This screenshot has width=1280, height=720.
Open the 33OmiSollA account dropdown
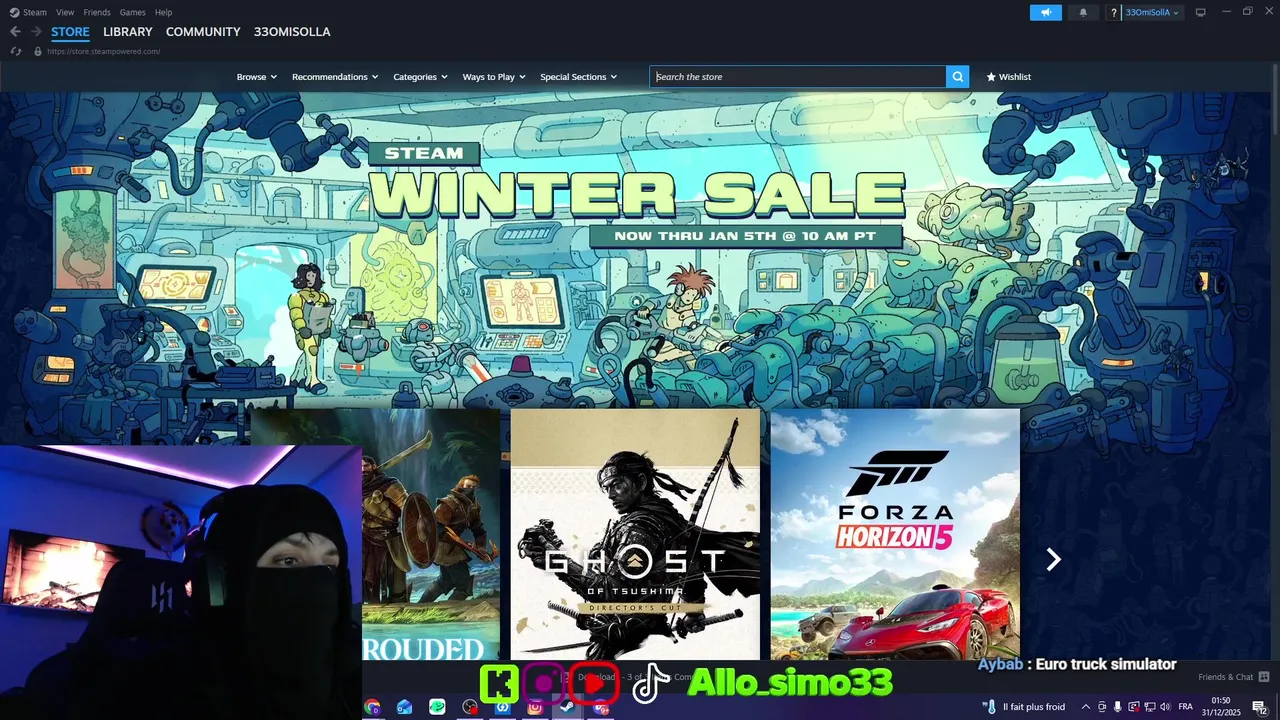[x=1152, y=13]
